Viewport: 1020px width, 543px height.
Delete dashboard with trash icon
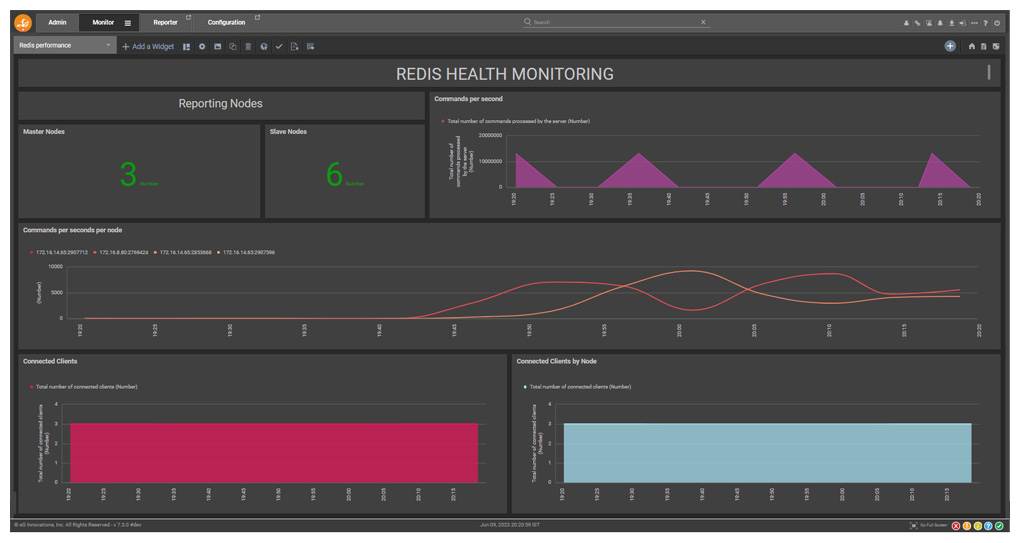tap(248, 47)
